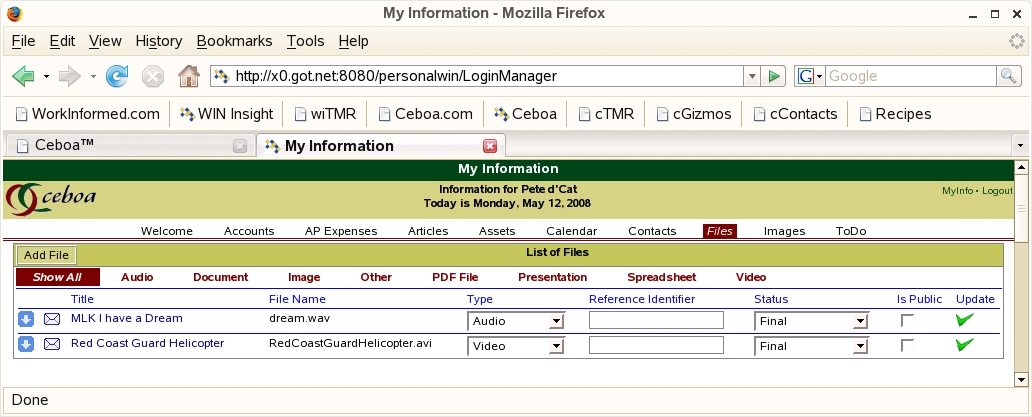The width and height of the screenshot is (1032, 417).
Task: Click the Google search magnifier icon
Action: [x=1008, y=76]
